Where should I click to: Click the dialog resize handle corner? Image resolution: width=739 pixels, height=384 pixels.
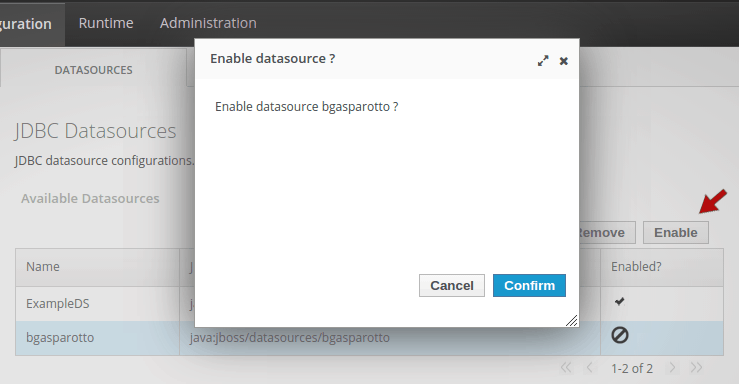571,321
